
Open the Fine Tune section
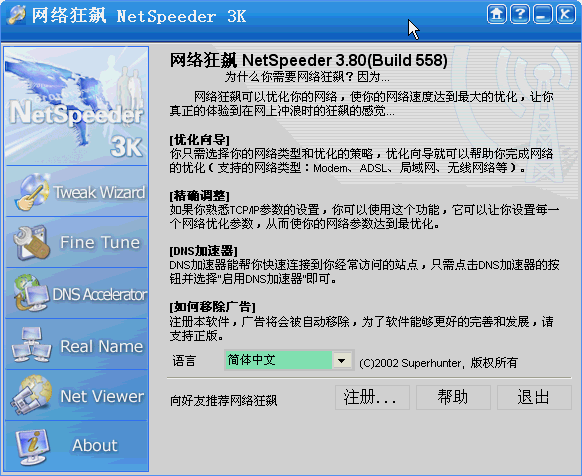coord(77,242)
